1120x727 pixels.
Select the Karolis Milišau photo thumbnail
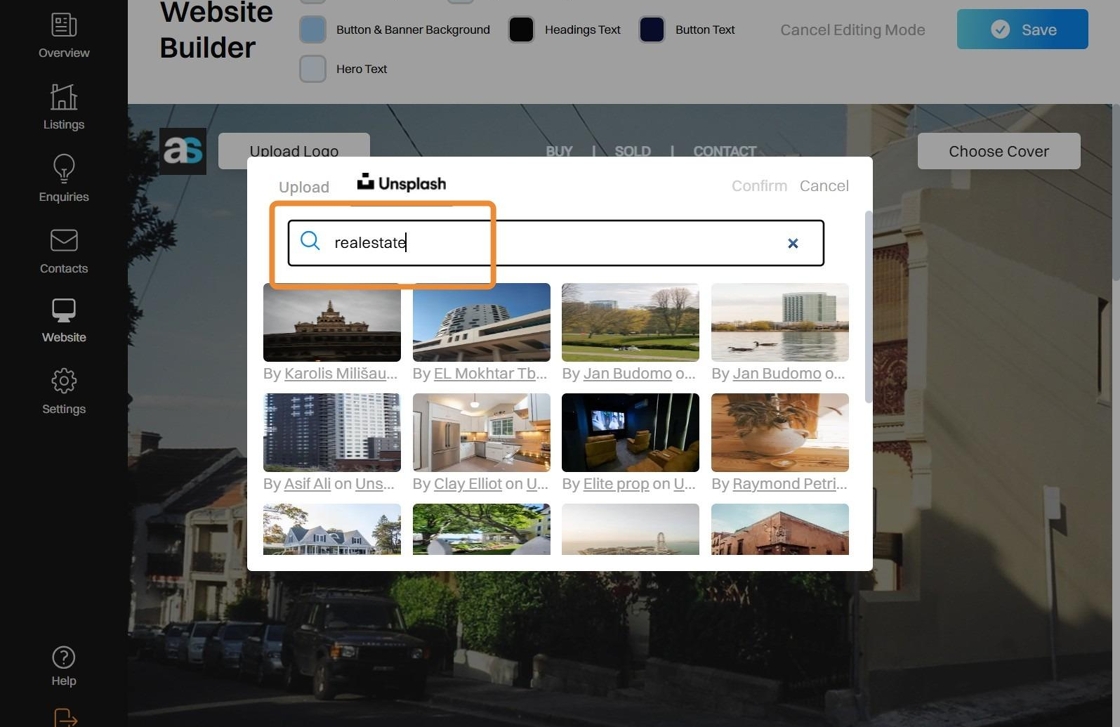click(x=331, y=322)
